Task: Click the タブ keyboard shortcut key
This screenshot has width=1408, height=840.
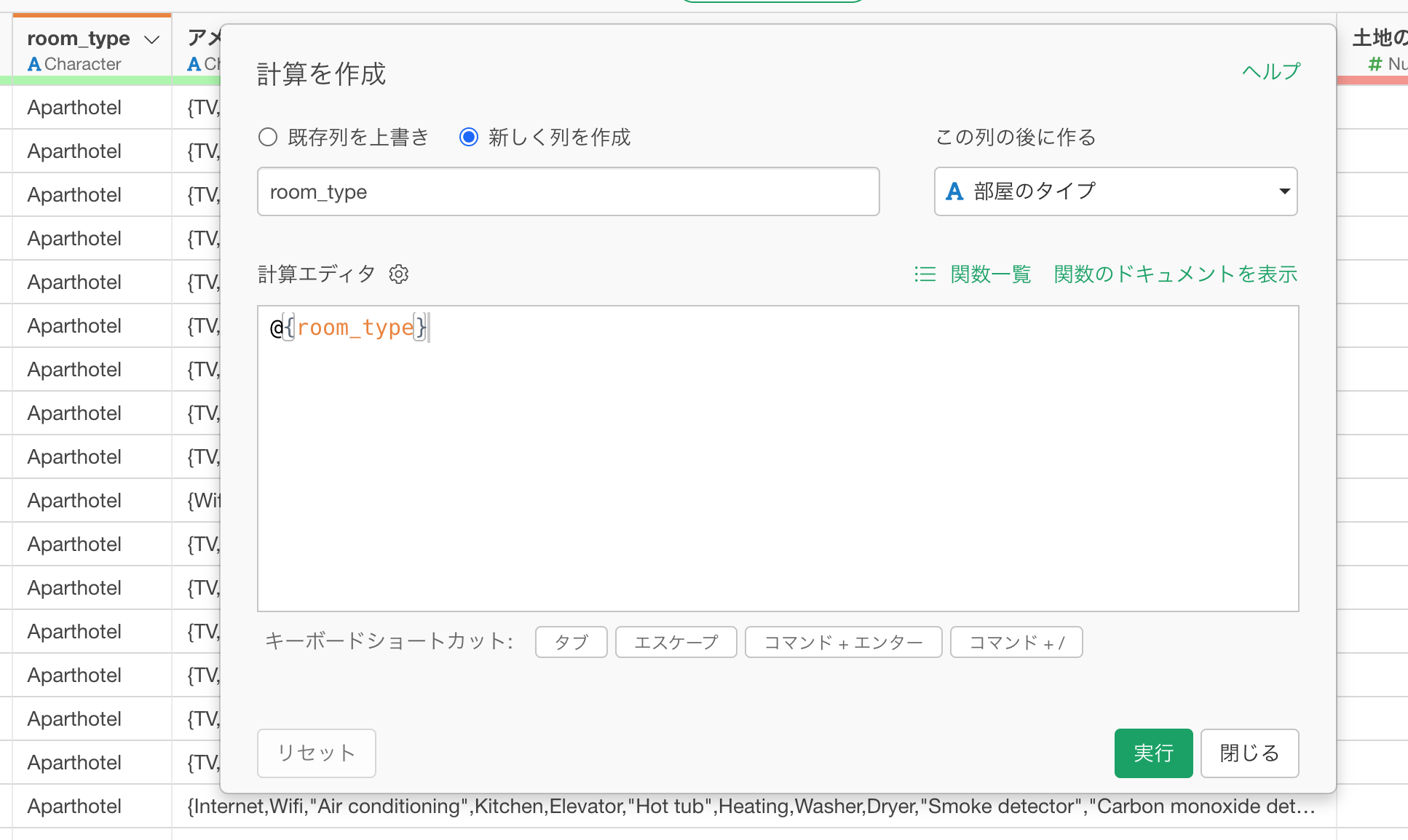Action: click(x=571, y=642)
